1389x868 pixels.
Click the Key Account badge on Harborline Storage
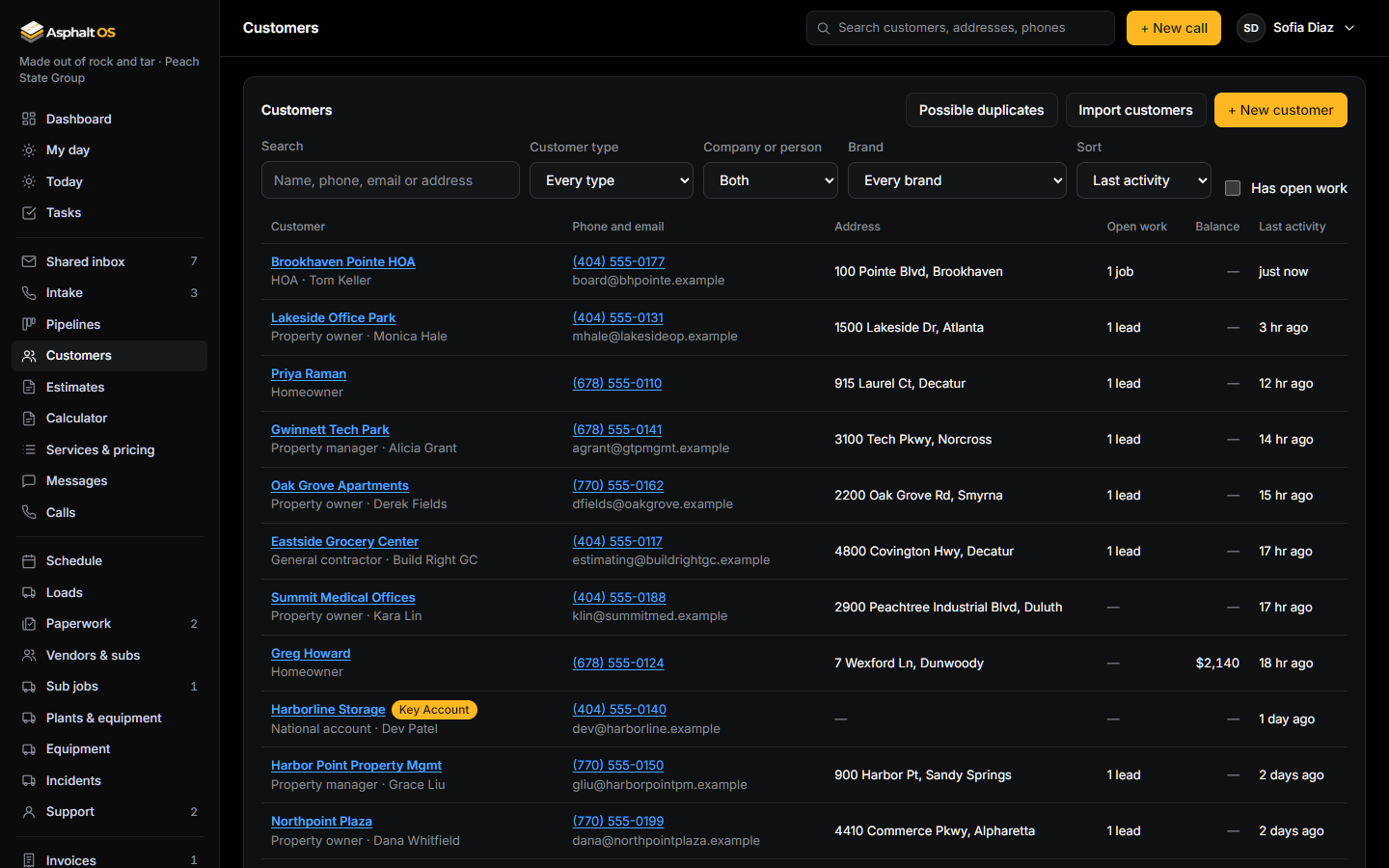click(434, 710)
